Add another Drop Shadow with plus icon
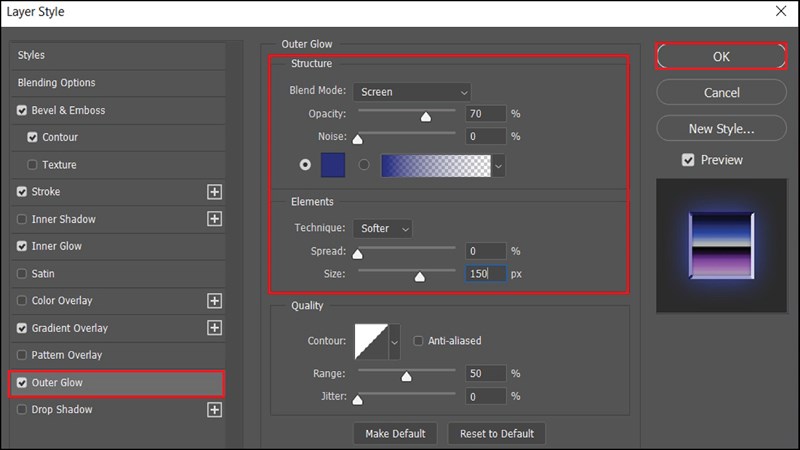 214,410
